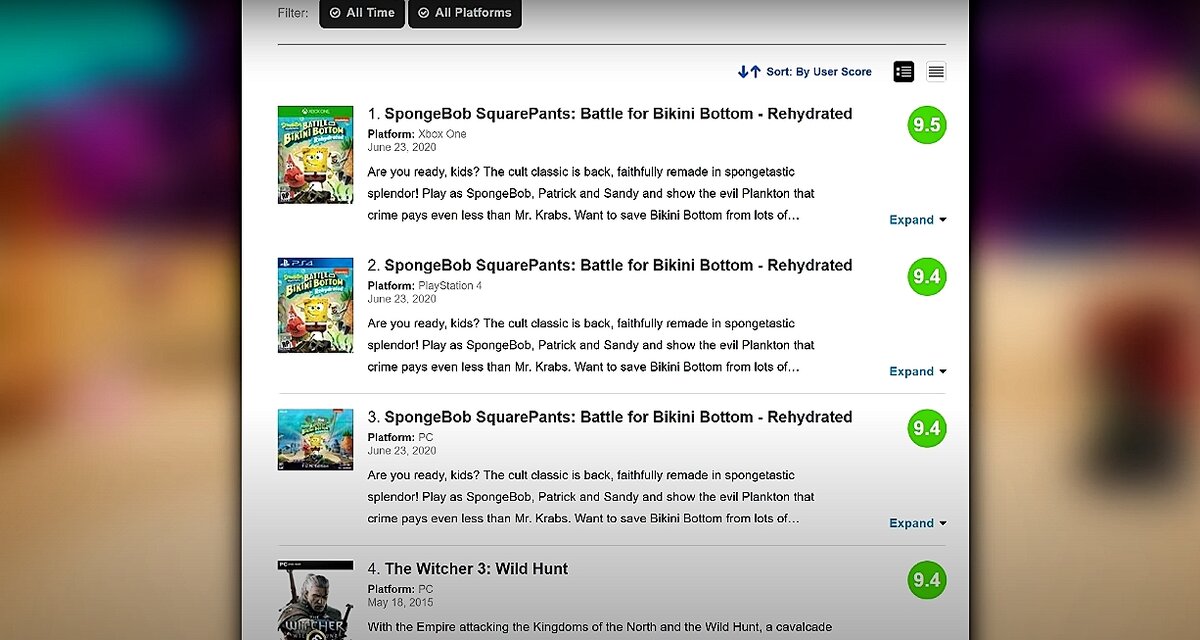Click the green 9.4 circle on the PC entry
This screenshot has height=640, width=1200.
tap(925, 428)
